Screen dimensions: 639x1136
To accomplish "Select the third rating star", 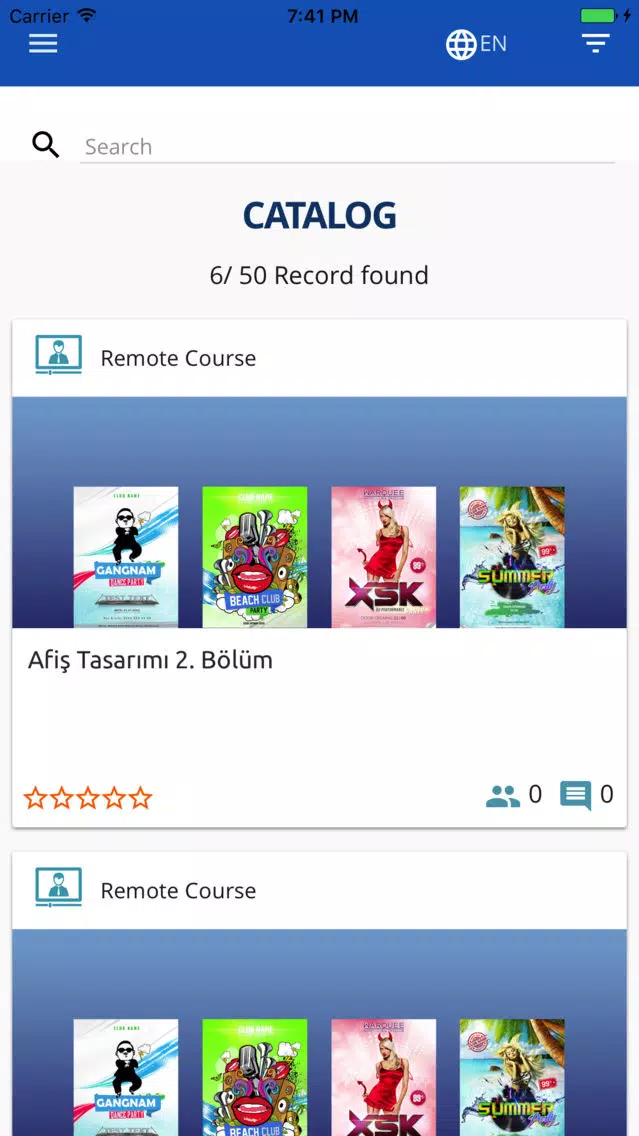I will 88,798.
